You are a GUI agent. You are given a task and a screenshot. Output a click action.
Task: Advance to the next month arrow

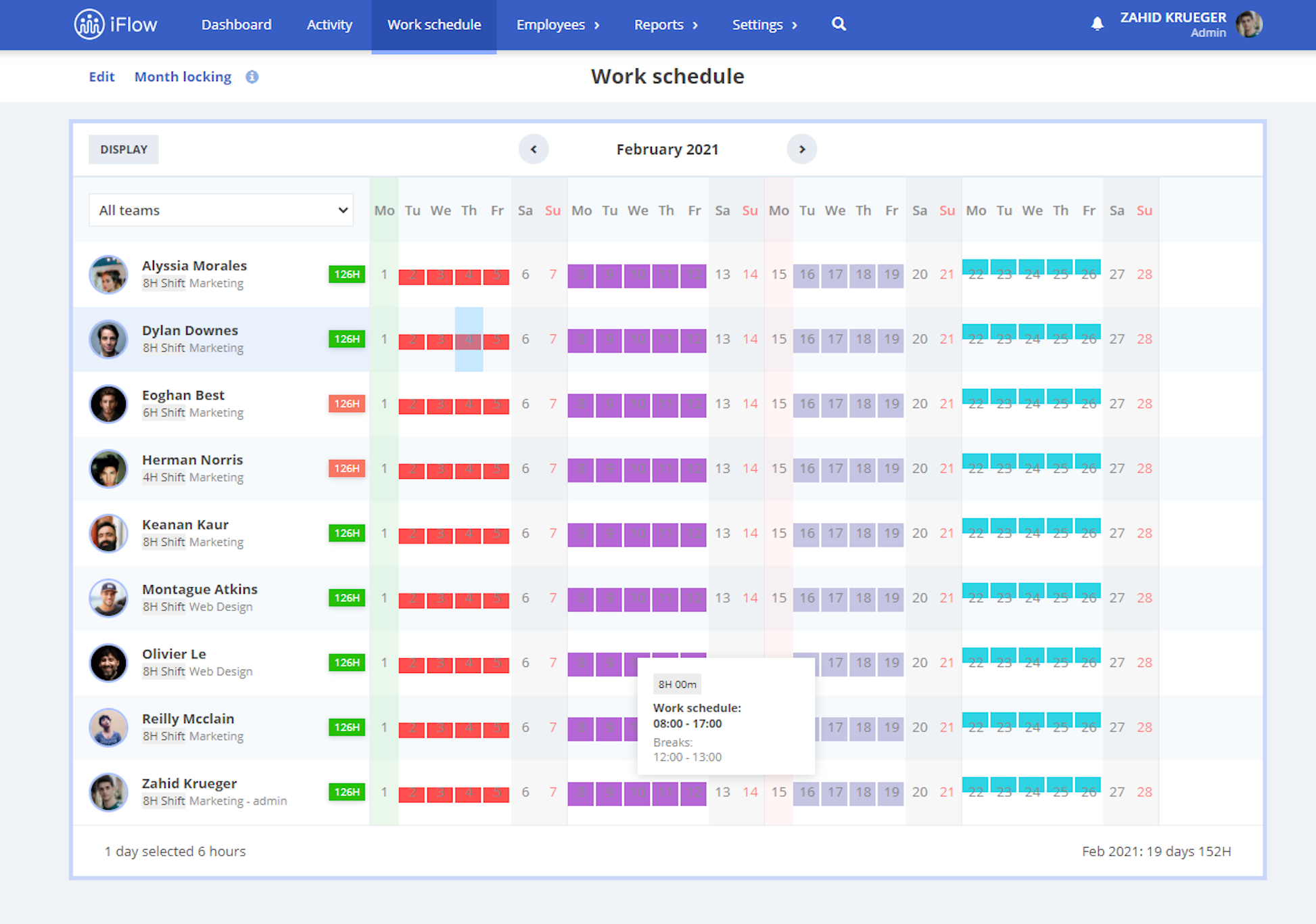(802, 149)
